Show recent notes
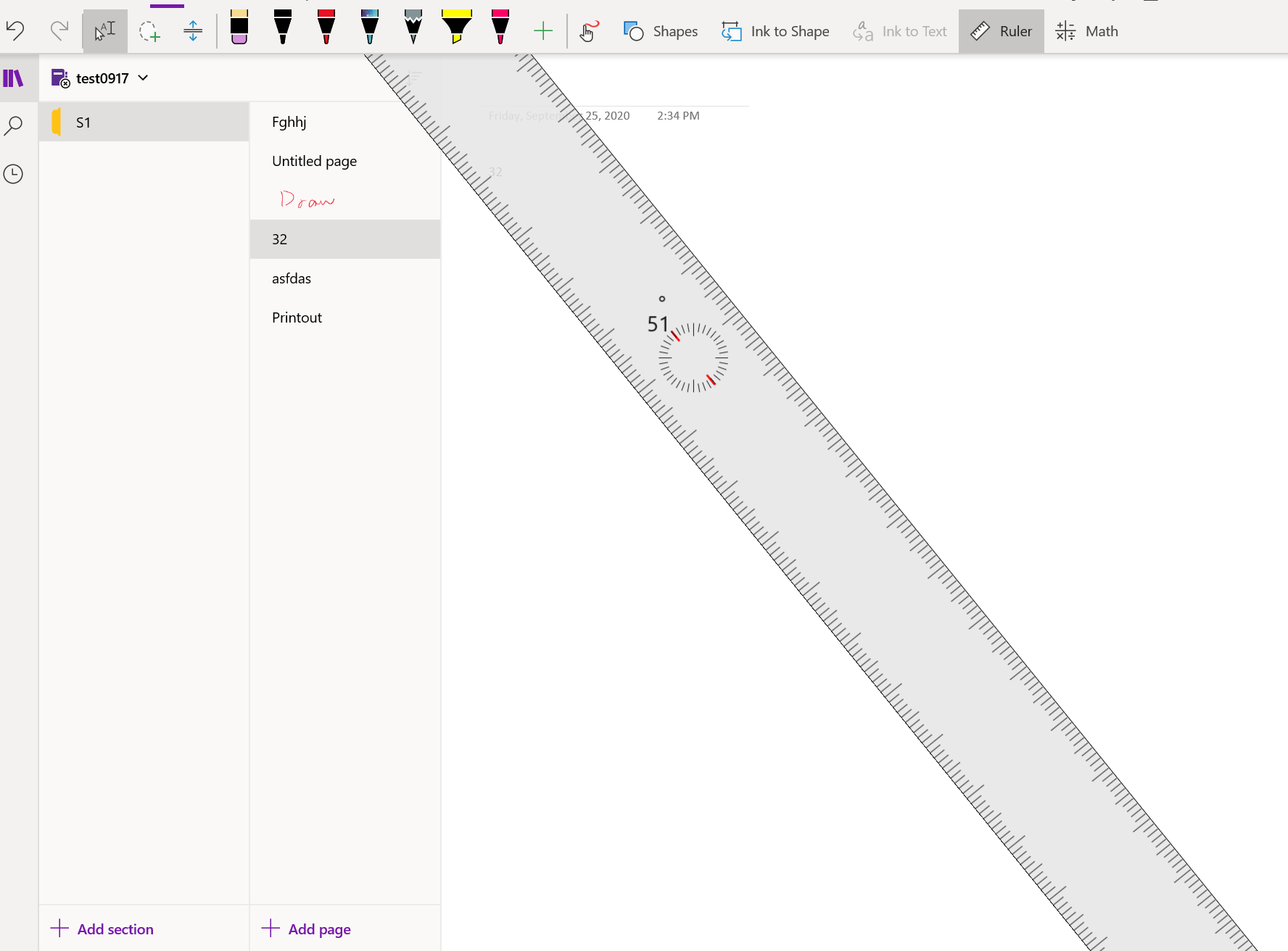This screenshot has width=1288, height=951. coord(14,174)
